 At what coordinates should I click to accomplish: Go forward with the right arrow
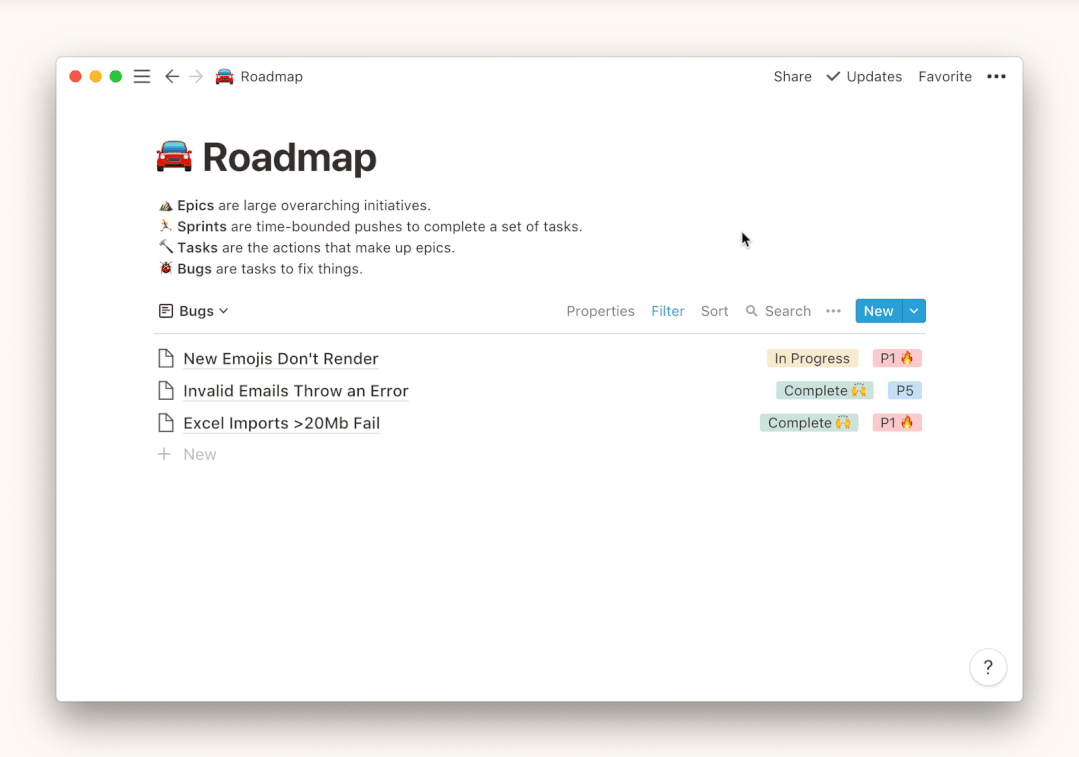point(196,77)
